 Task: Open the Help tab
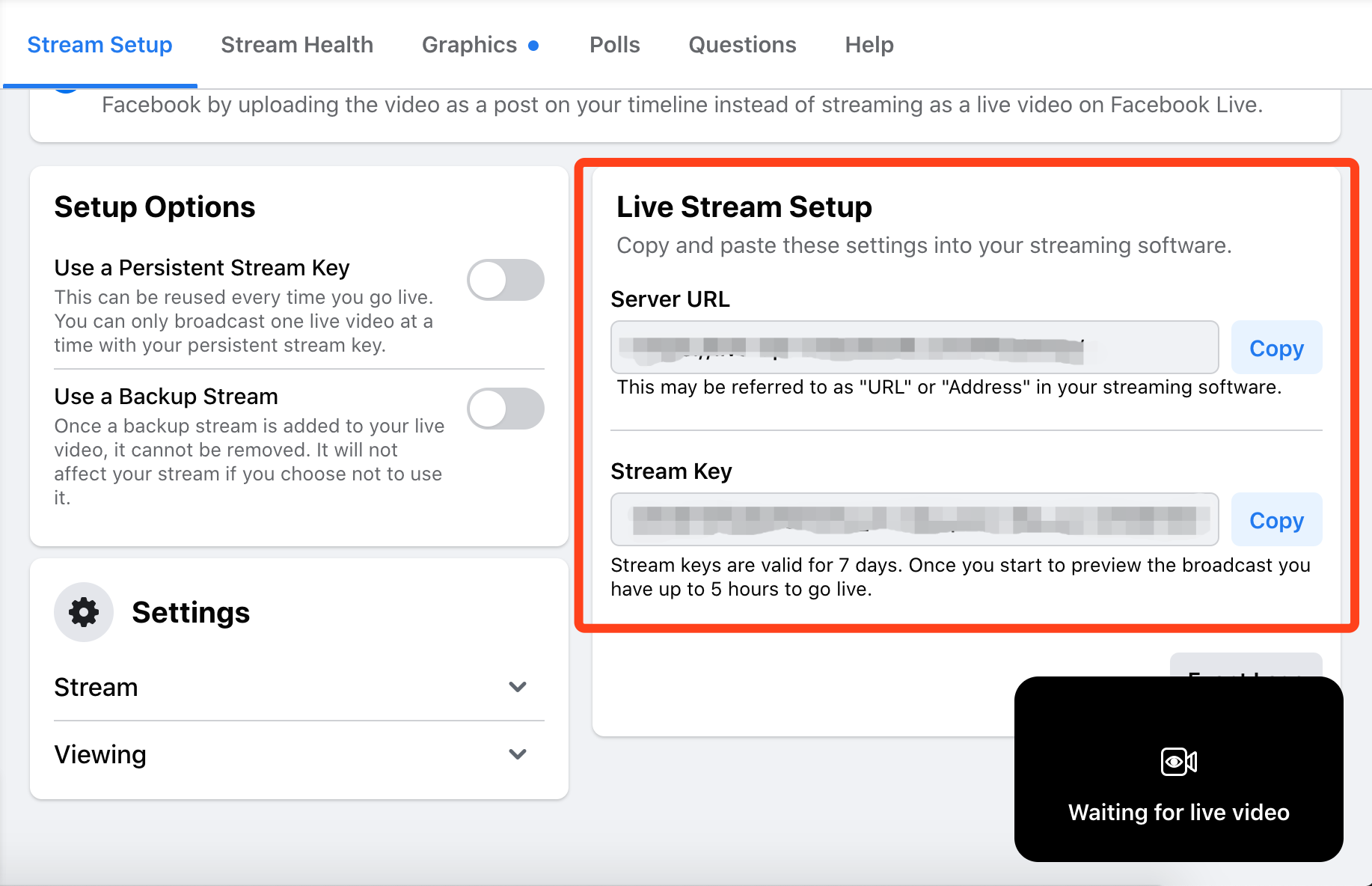869,45
